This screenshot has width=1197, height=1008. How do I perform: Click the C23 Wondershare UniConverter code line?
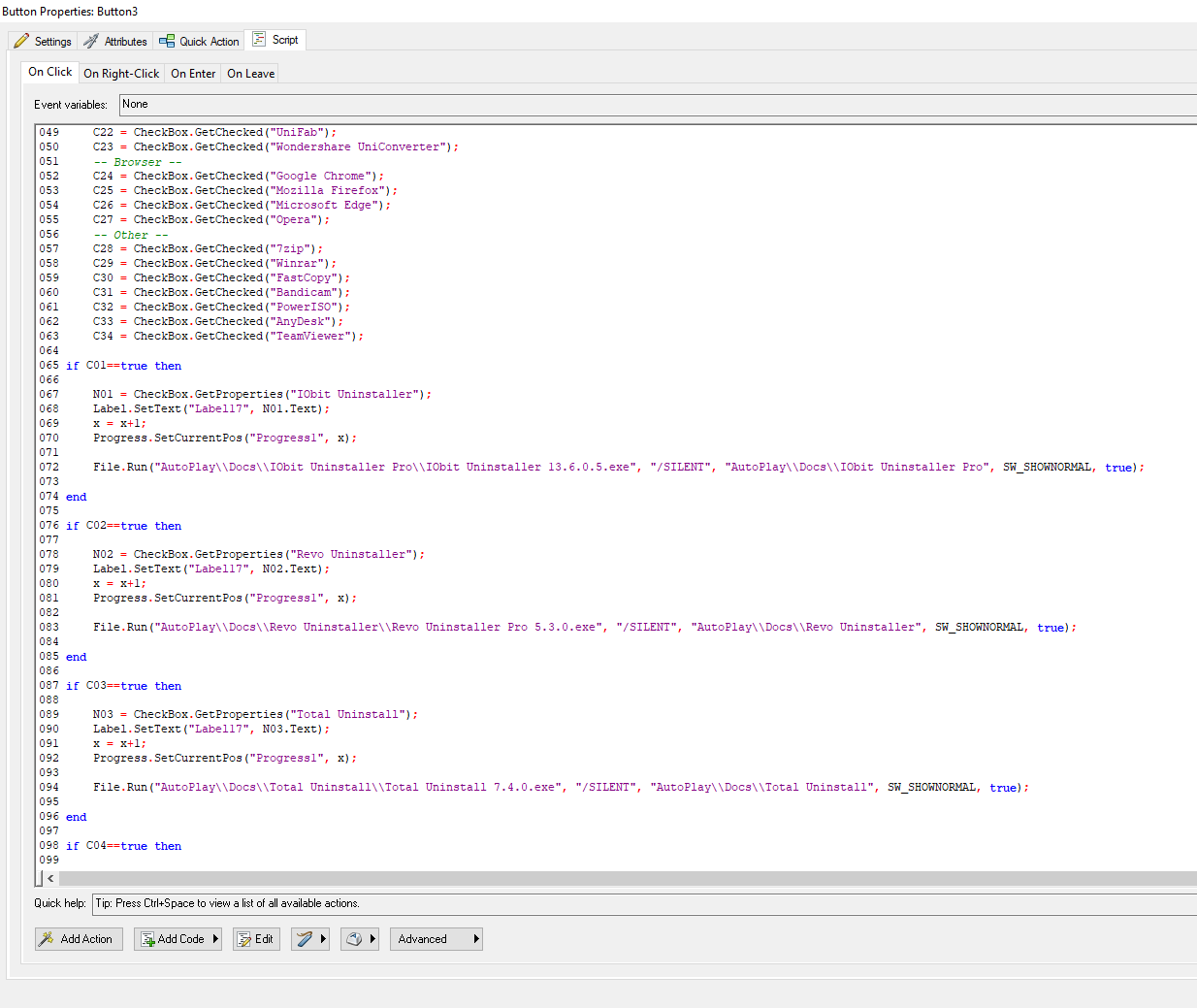click(275, 147)
